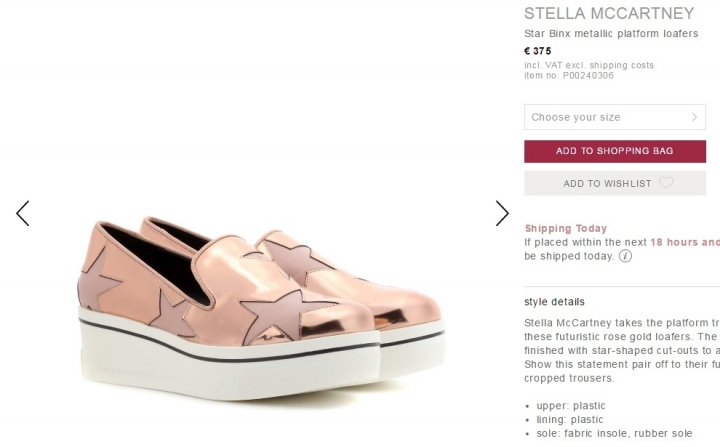The height and width of the screenshot is (447, 720).
Task: Click the incl. VAT excl. shipping costs note
Action: pos(589,65)
